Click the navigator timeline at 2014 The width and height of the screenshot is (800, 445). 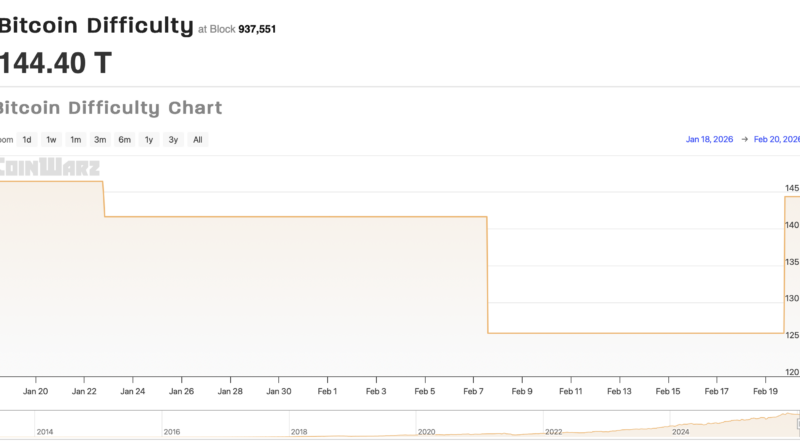(x=44, y=432)
